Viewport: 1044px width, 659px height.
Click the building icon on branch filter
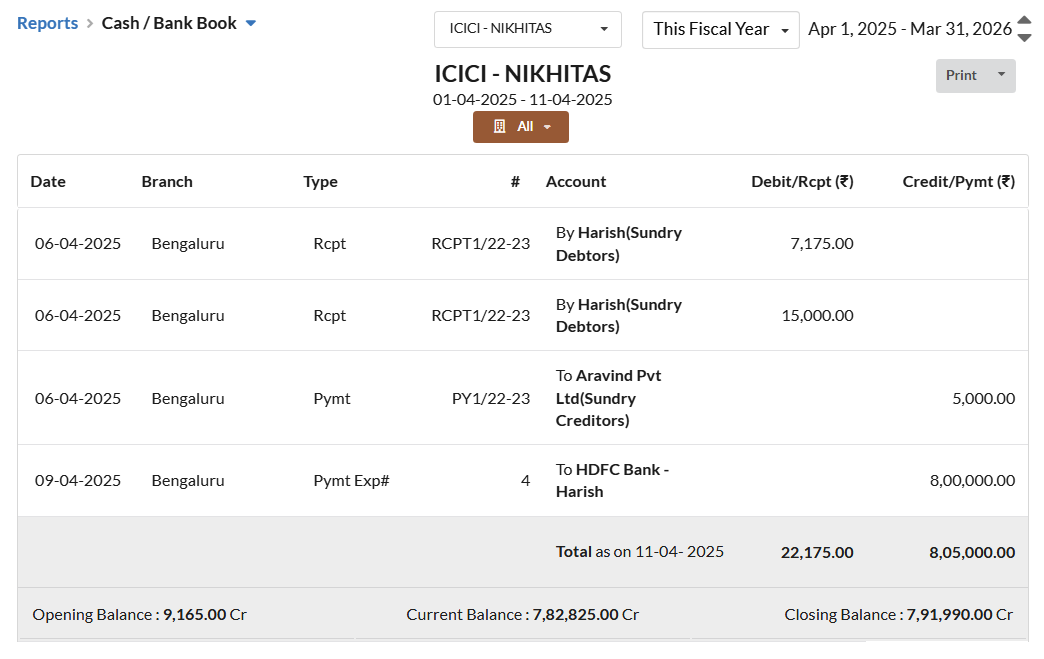coord(499,126)
